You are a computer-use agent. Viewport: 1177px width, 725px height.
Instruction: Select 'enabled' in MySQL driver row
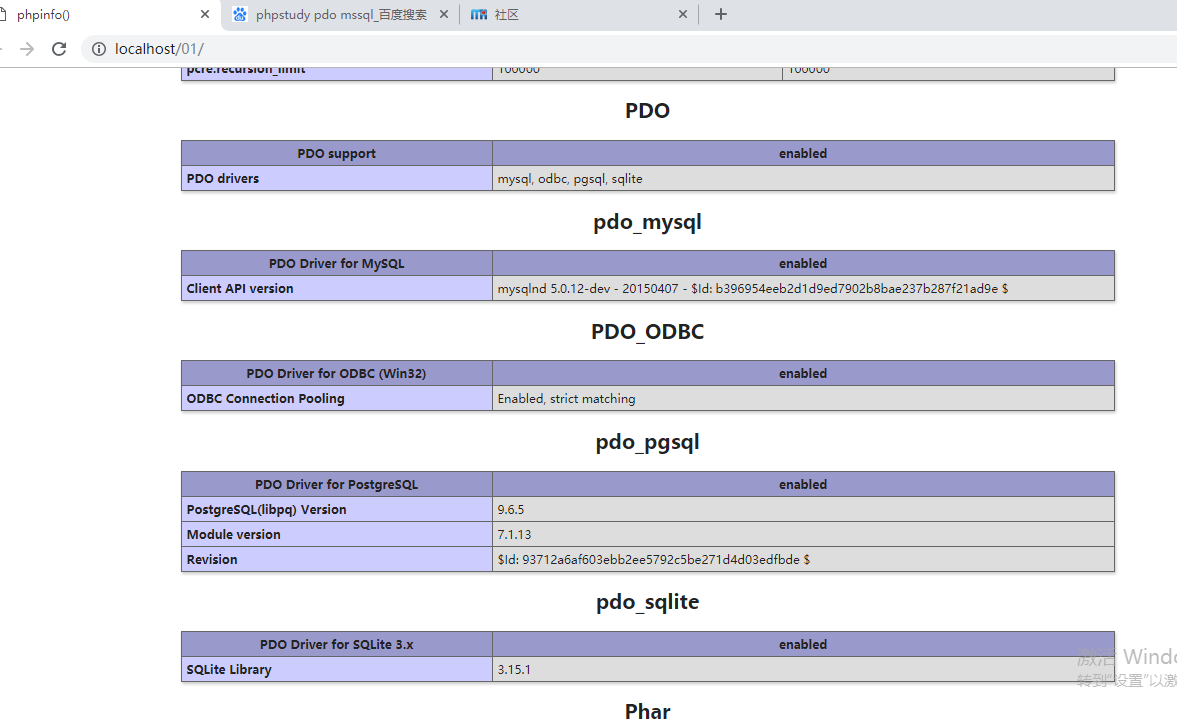coord(802,263)
